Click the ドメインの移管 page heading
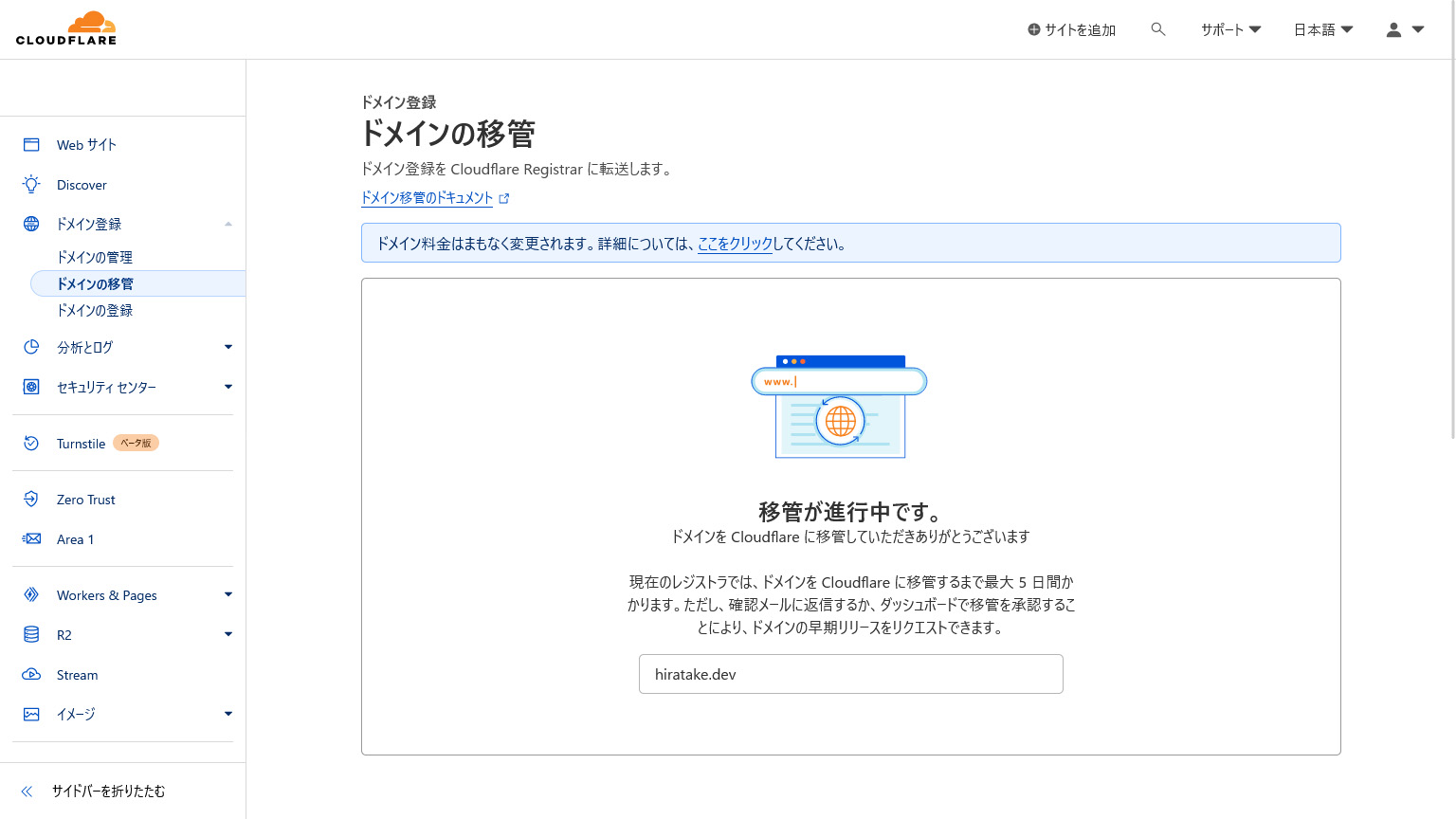This screenshot has height=819, width=1456. click(448, 134)
